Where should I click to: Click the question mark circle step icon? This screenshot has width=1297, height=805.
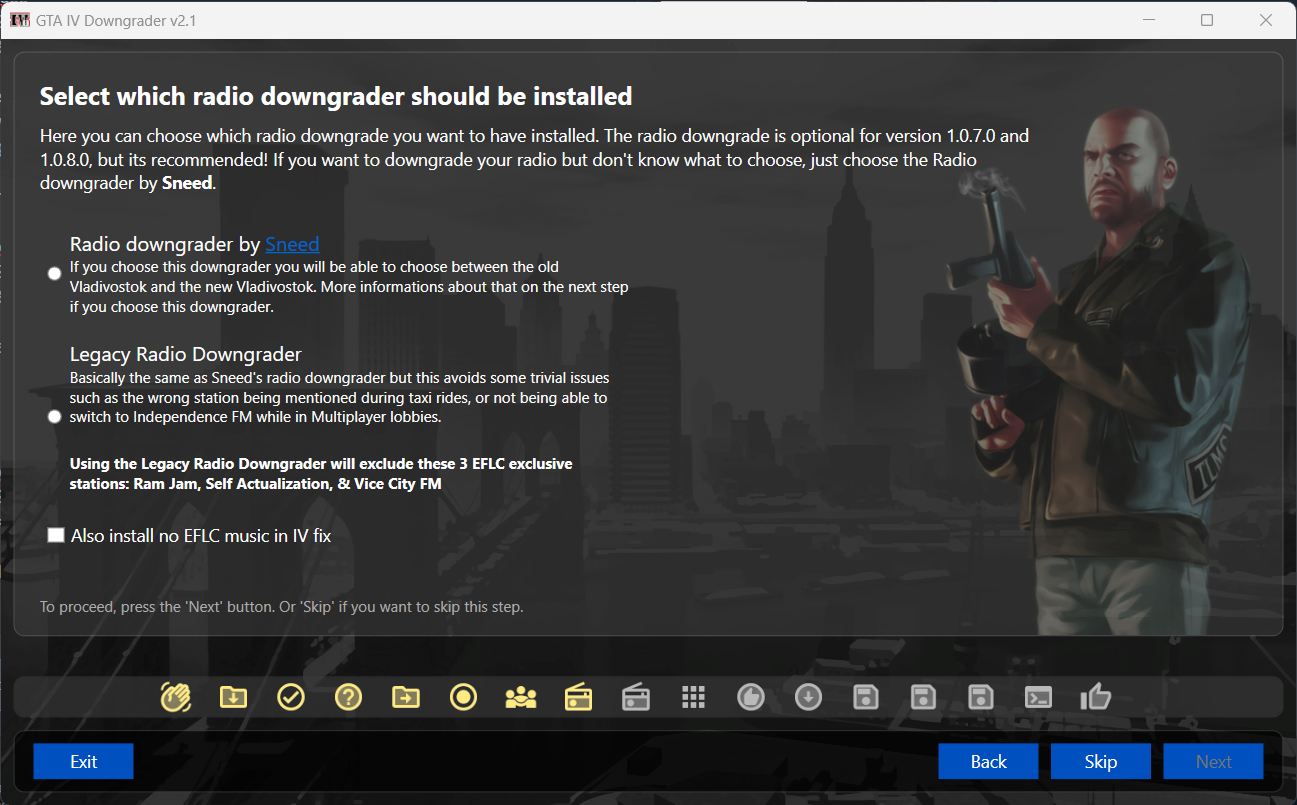348,697
